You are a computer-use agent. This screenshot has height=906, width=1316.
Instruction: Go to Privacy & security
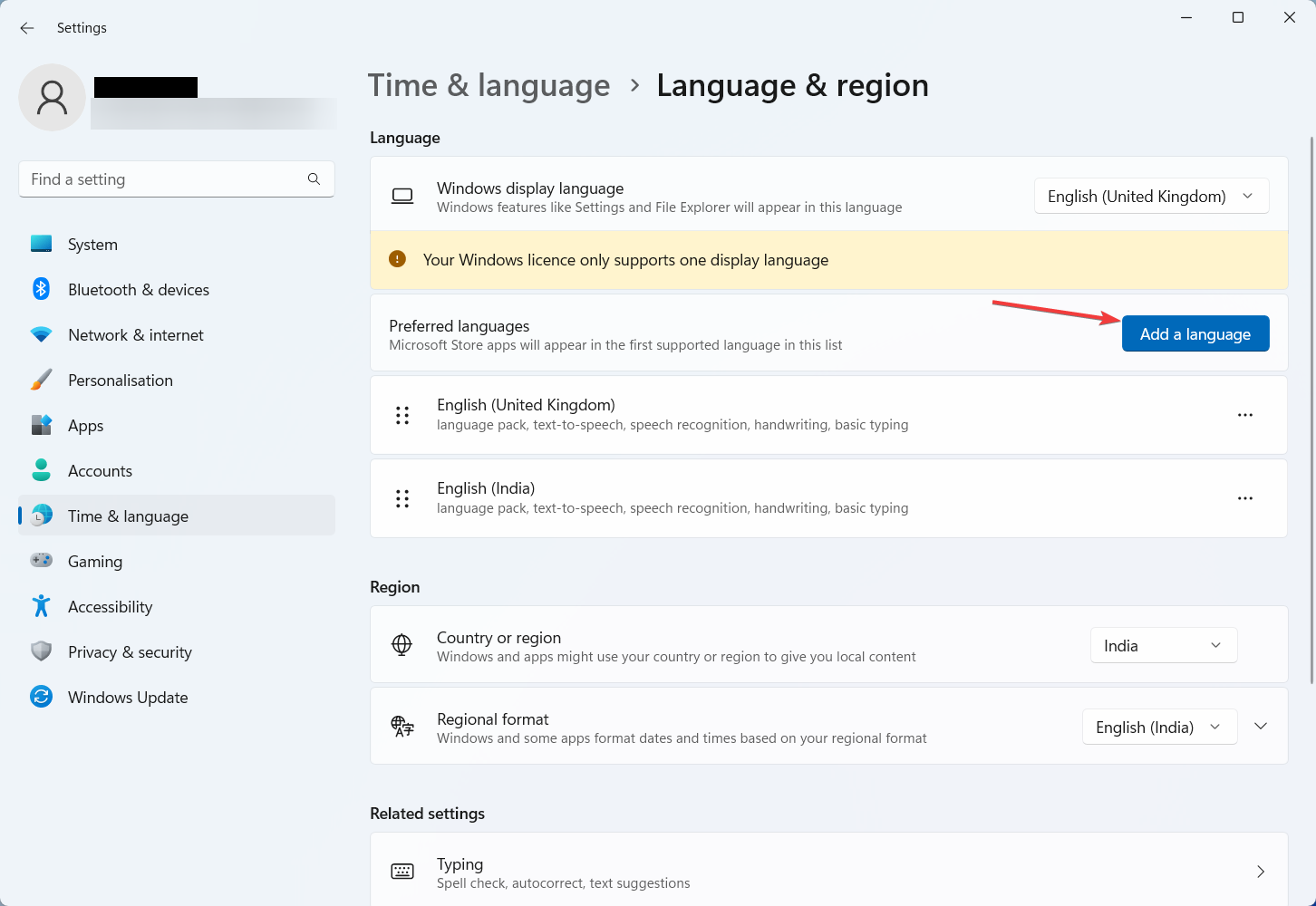[x=177, y=651]
